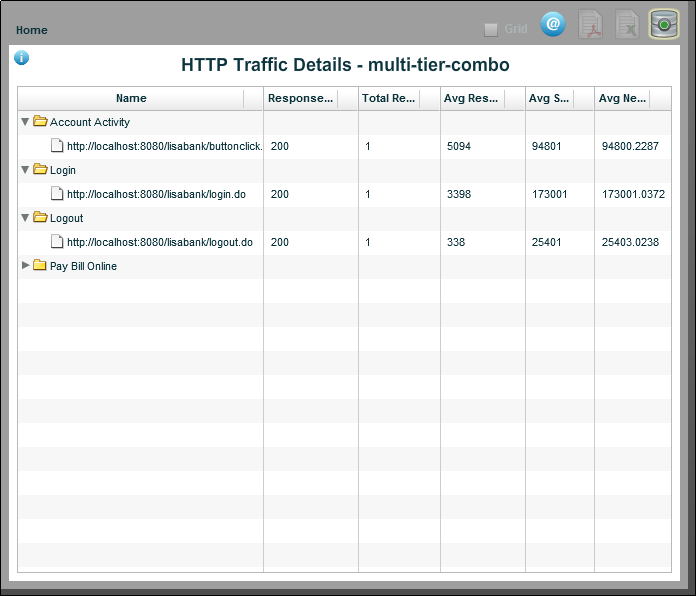
Task: Expand the Pay Bill Online folder
Action: pyautogui.click(x=25, y=265)
